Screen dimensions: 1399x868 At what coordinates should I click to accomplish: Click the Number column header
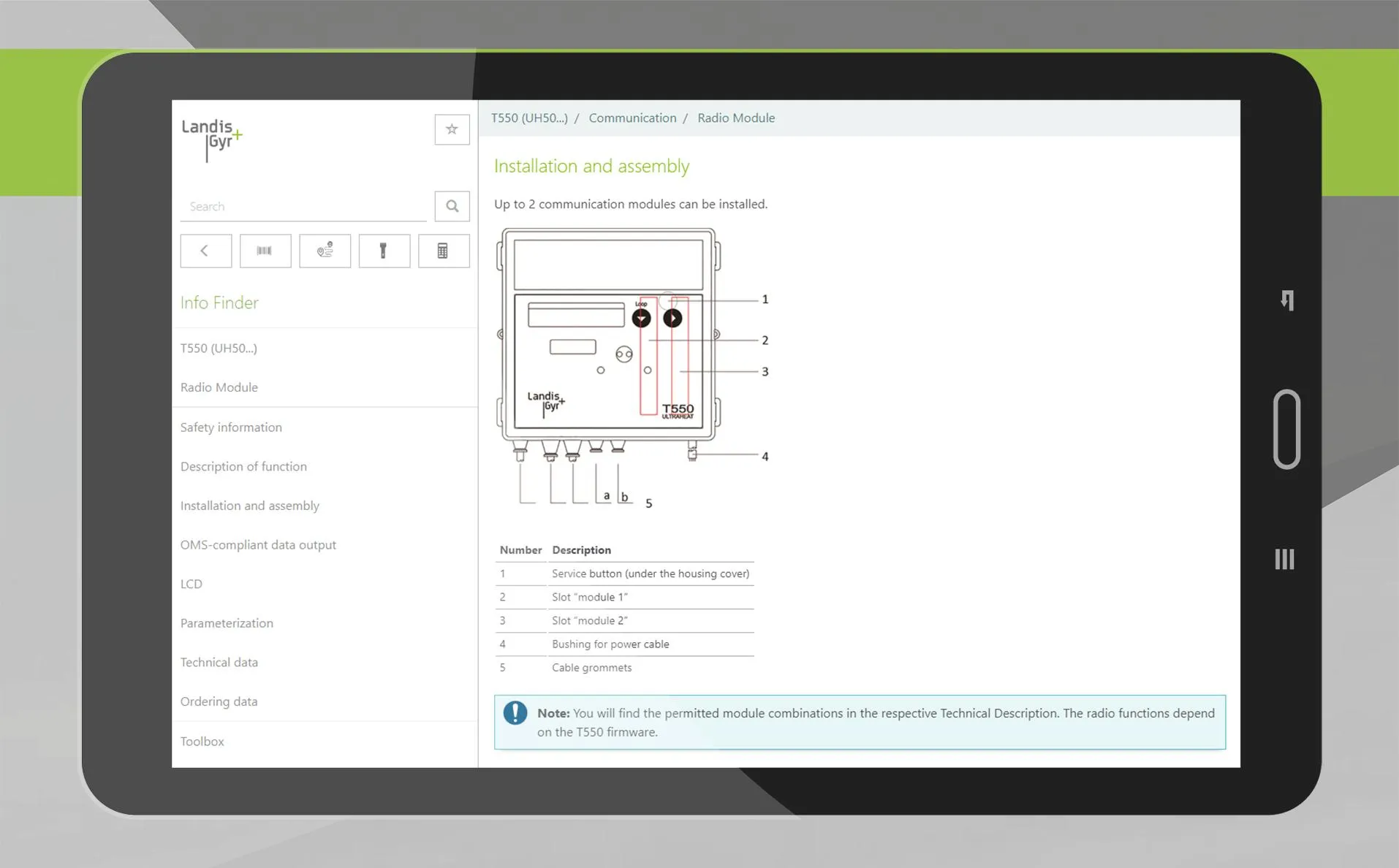click(x=520, y=550)
